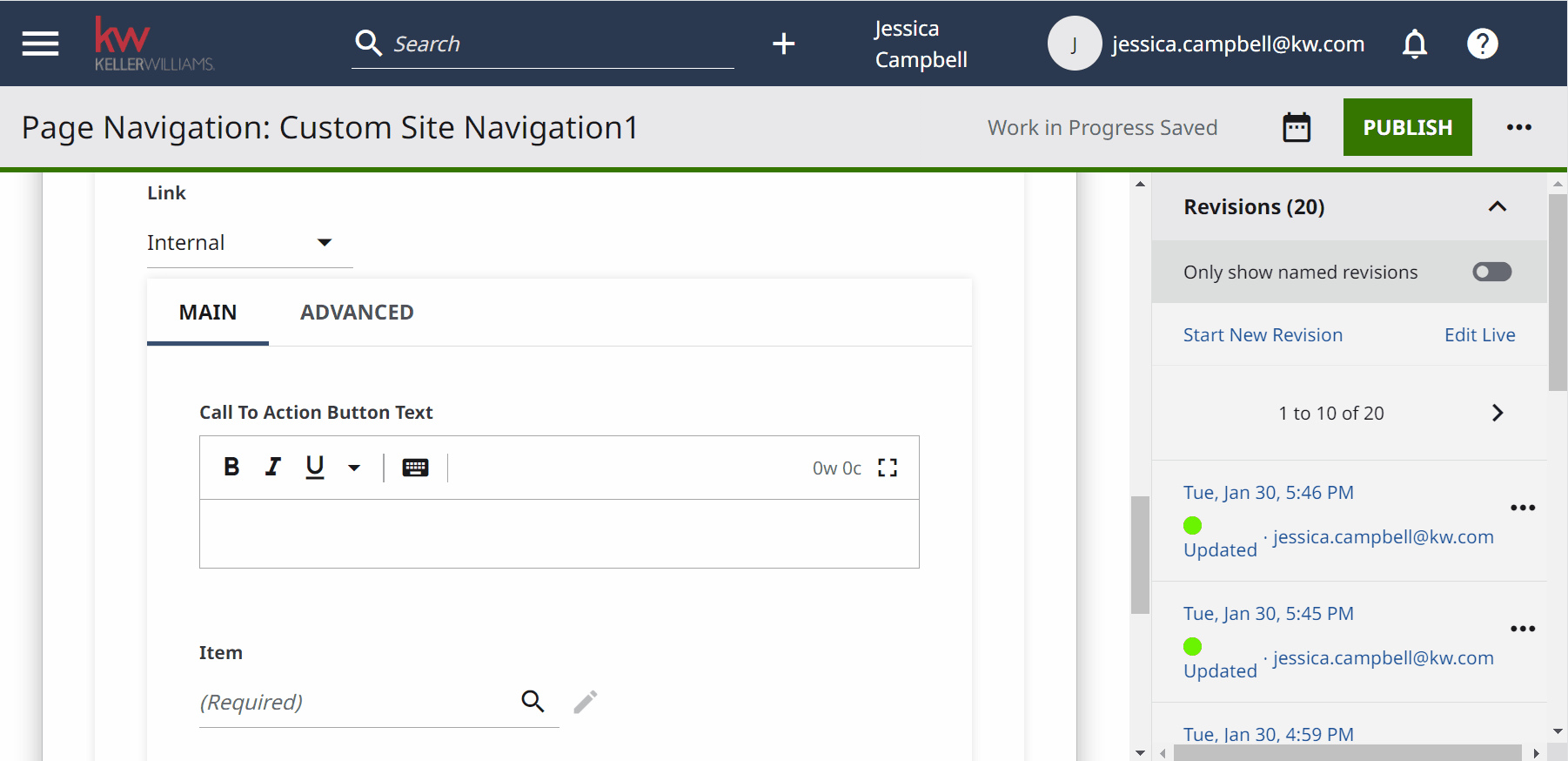Open the 5:46 PM revision

click(1268, 493)
